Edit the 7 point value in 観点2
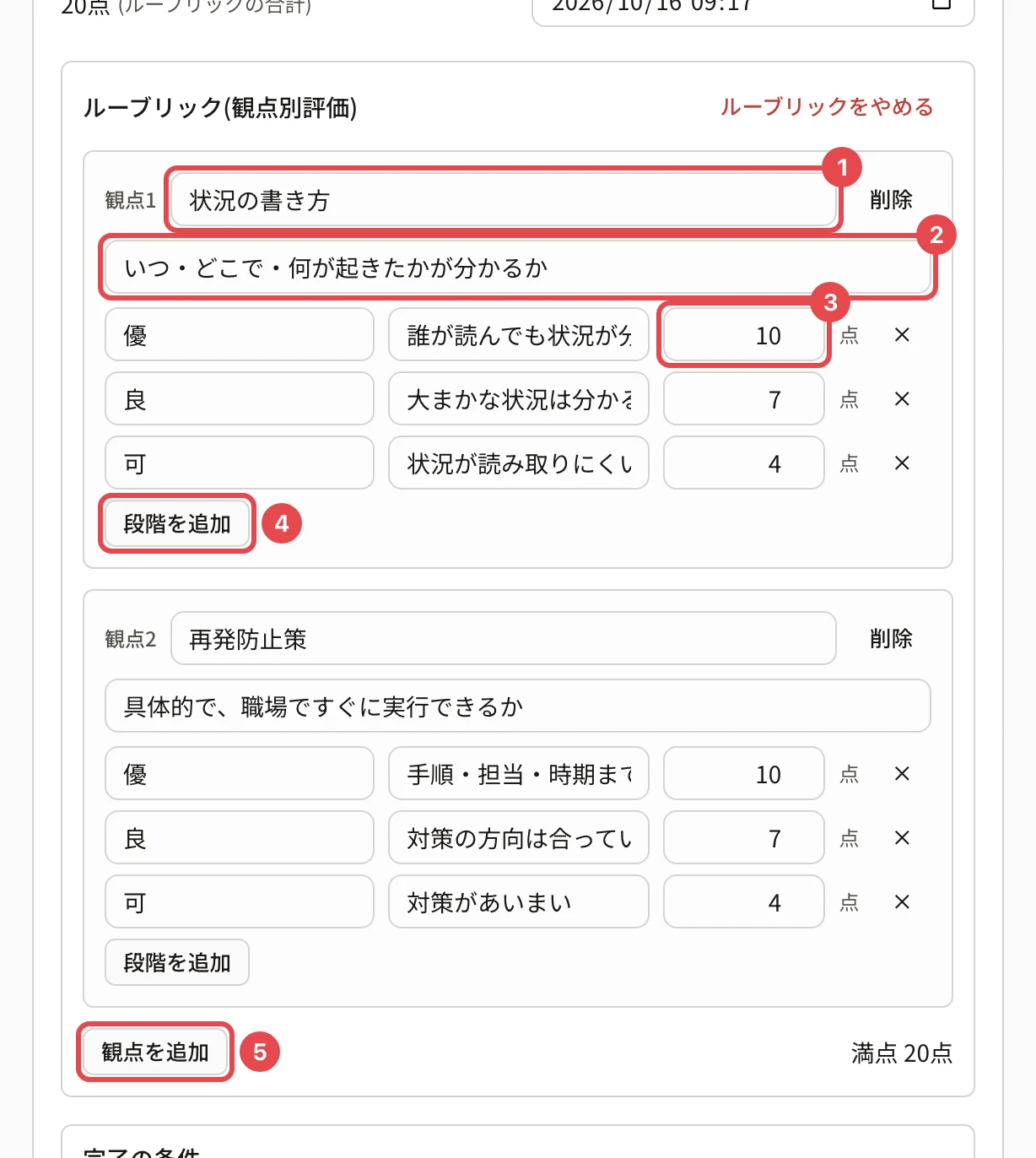Viewport: 1036px width, 1158px height. pos(744,838)
